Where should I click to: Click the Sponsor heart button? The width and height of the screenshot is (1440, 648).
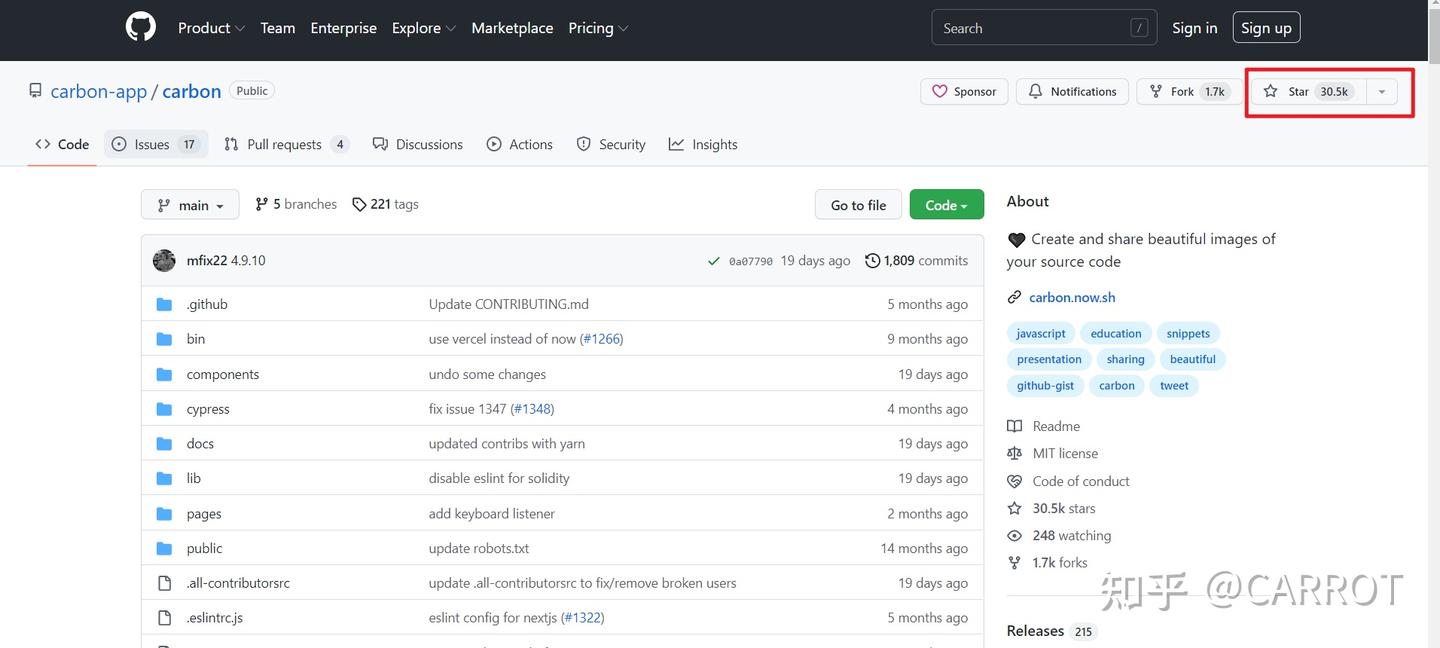pos(964,91)
